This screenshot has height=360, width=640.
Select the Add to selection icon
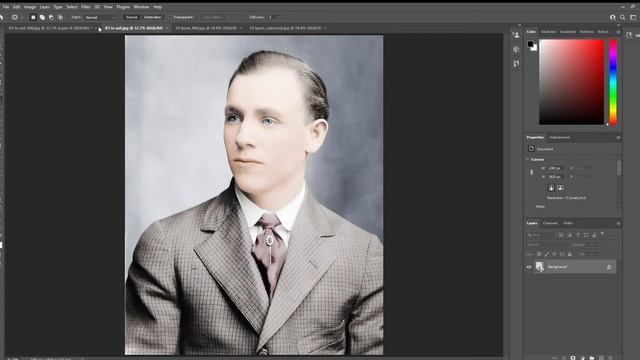click(42, 18)
